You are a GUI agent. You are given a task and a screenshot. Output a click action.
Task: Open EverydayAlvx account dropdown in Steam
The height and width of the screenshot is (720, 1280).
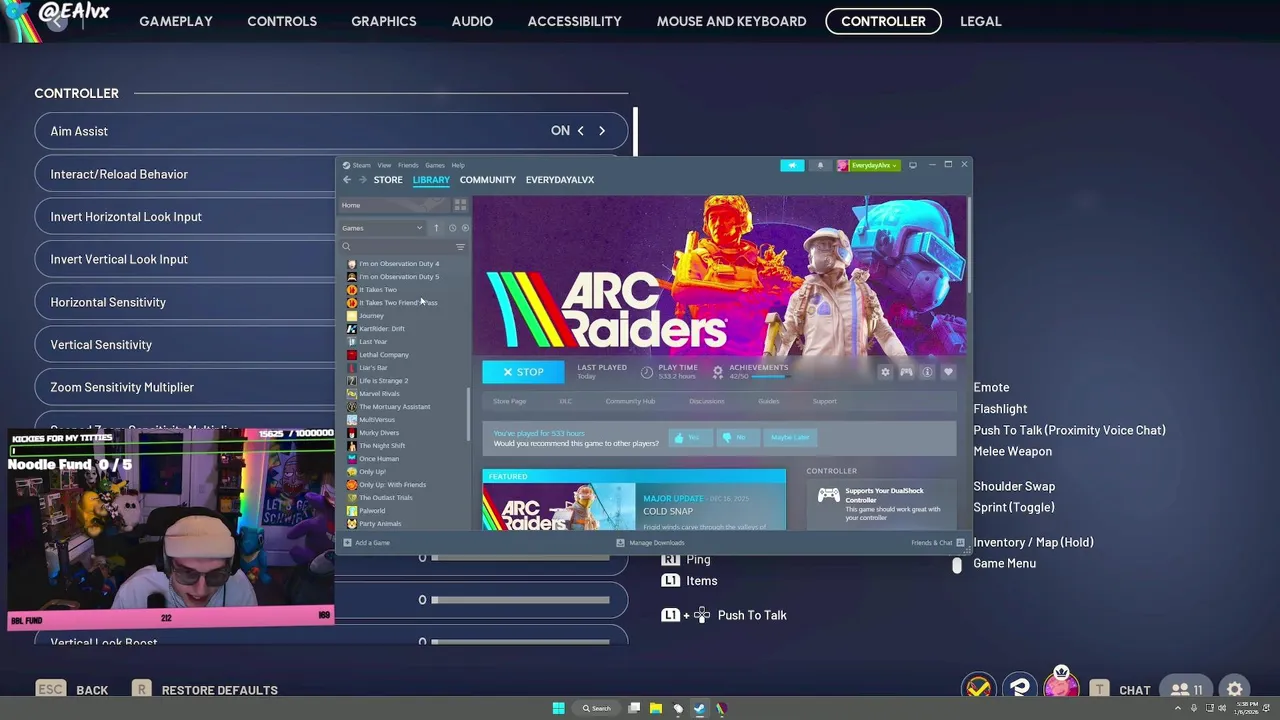click(868, 165)
